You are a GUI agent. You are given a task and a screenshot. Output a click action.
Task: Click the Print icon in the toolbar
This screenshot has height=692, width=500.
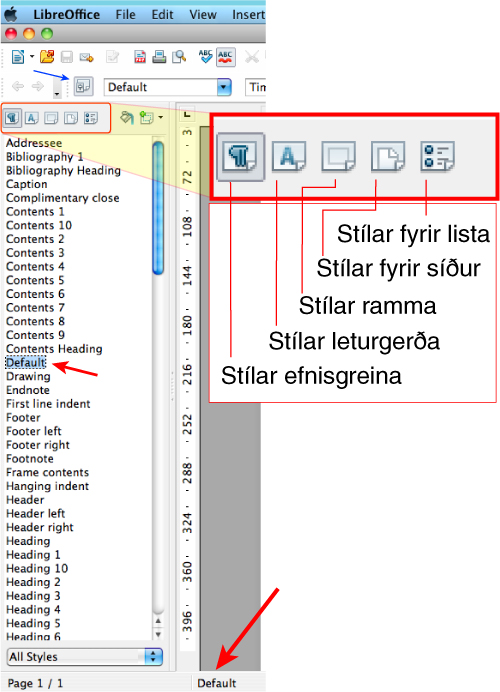(x=159, y=57)
